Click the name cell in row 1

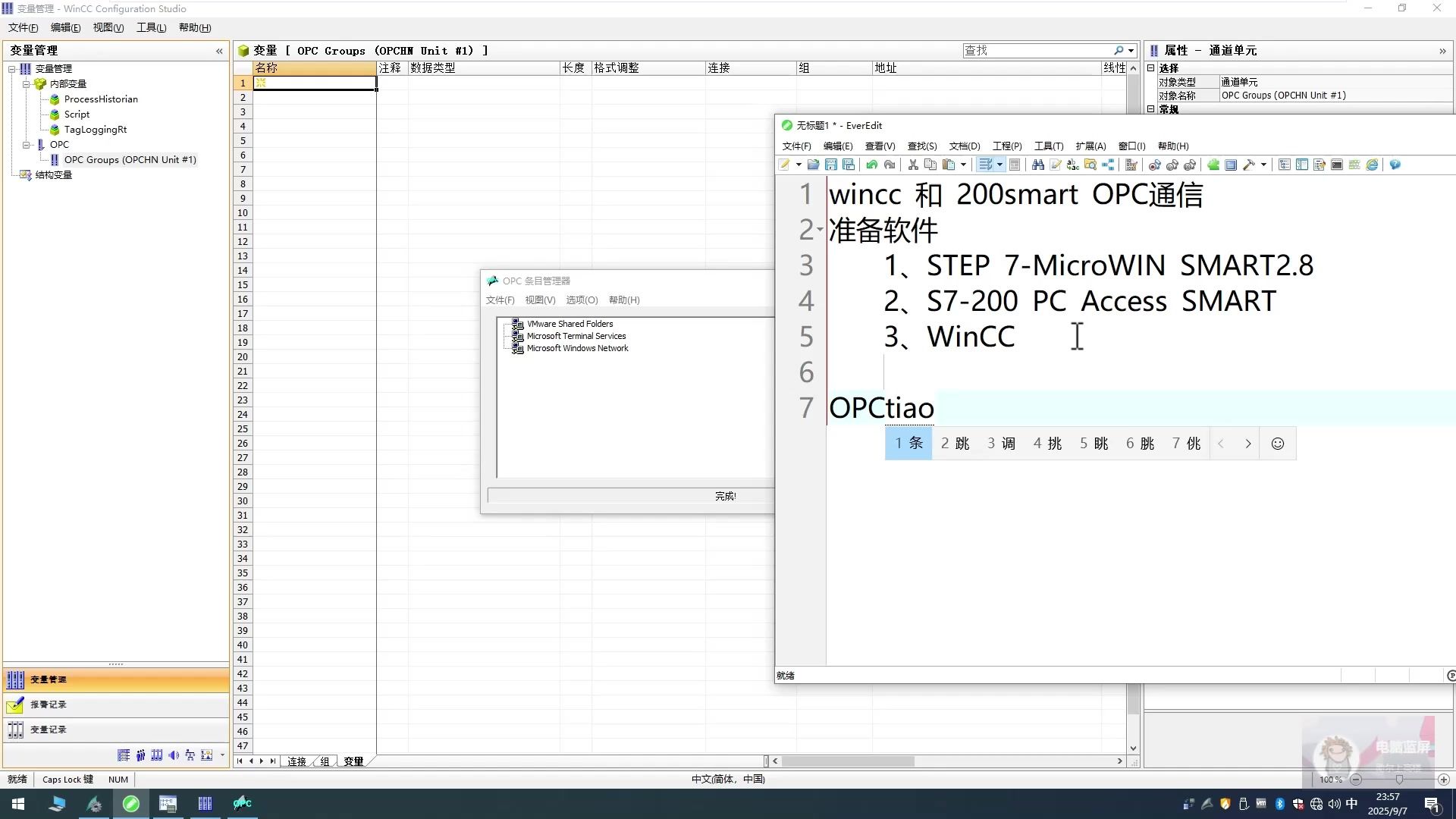314,83
